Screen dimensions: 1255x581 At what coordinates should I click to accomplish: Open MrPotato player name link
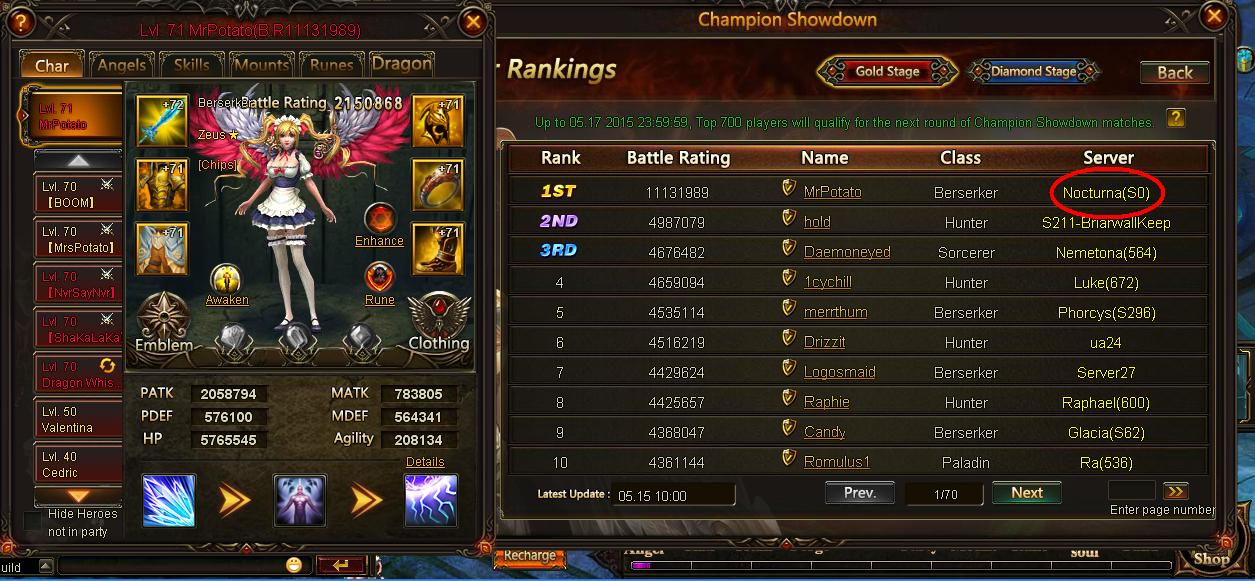tap(832, 191)
